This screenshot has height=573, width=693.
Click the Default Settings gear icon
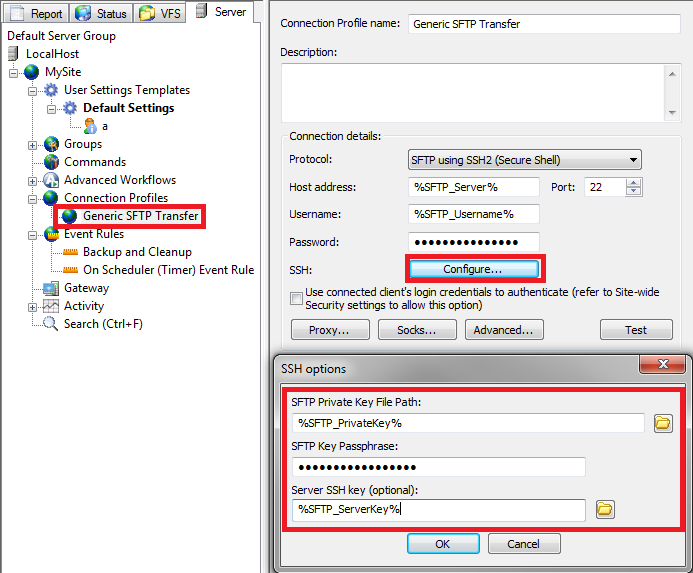point(70,108)
